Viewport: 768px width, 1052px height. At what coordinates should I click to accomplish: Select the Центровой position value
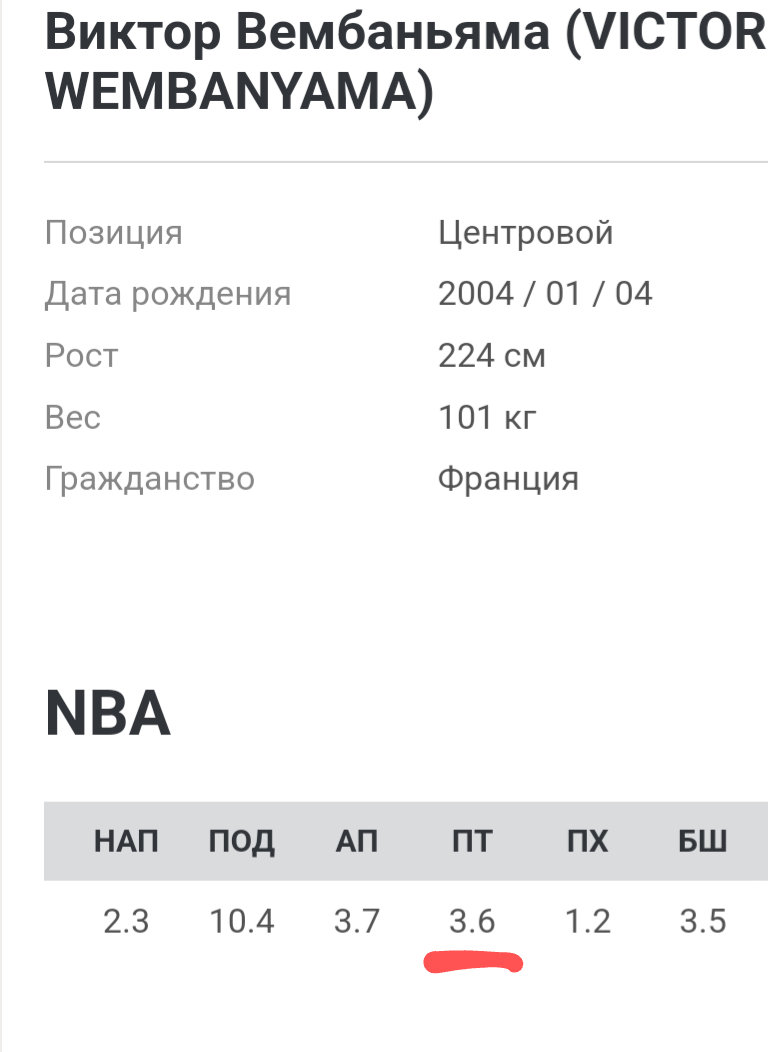[525, 233]
